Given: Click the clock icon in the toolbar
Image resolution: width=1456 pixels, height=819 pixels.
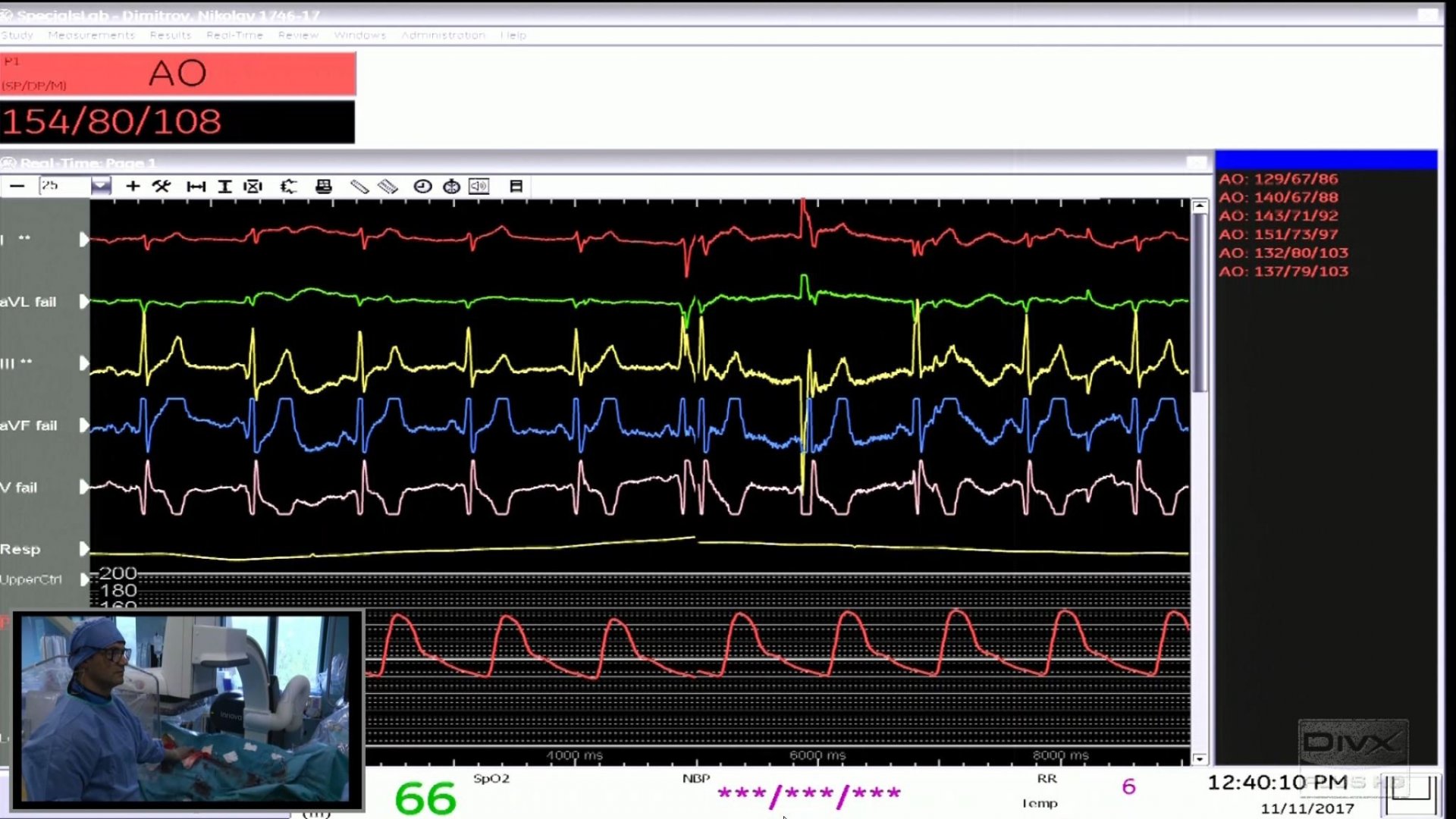Looking at the screenshot, I should 422,186.
